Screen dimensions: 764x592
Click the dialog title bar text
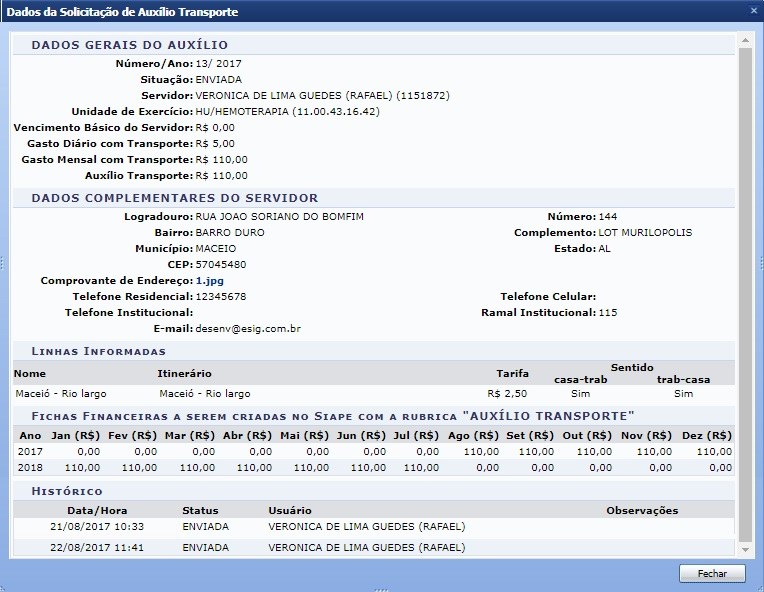[122, 11]
